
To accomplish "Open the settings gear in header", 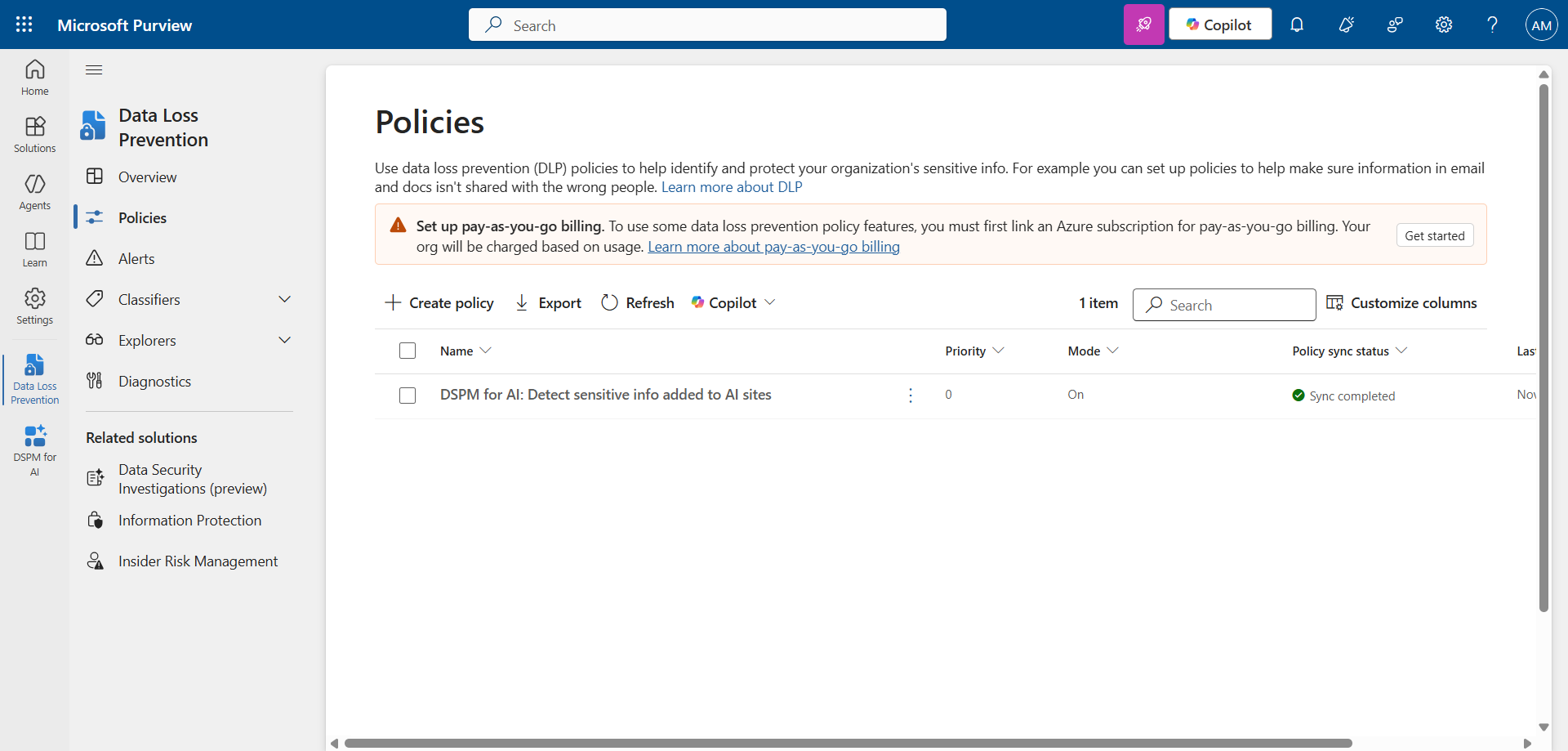I will pyautogui.click(x=1444, y=25).
